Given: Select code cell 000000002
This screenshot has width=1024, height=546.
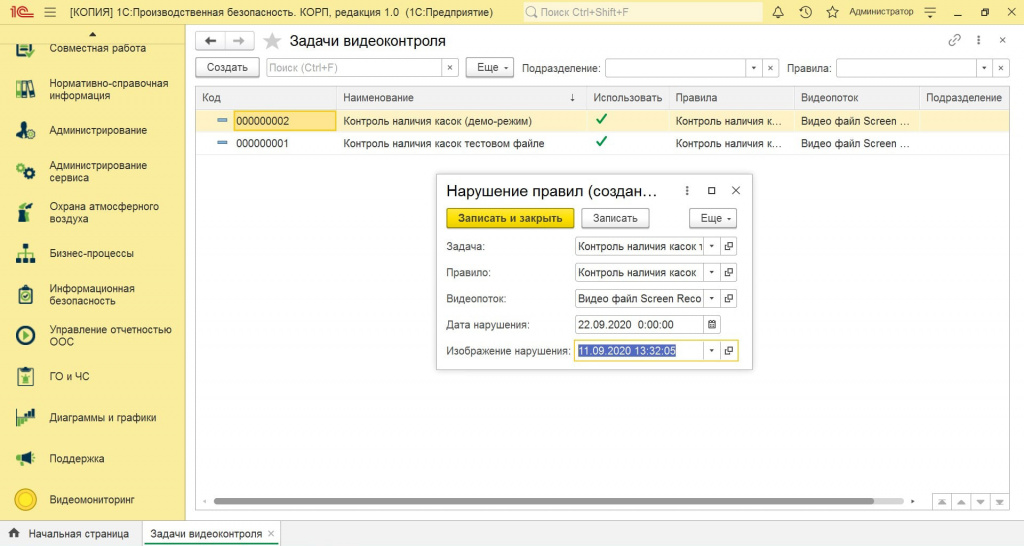Looking at the screenshot, I should [285, 121].
